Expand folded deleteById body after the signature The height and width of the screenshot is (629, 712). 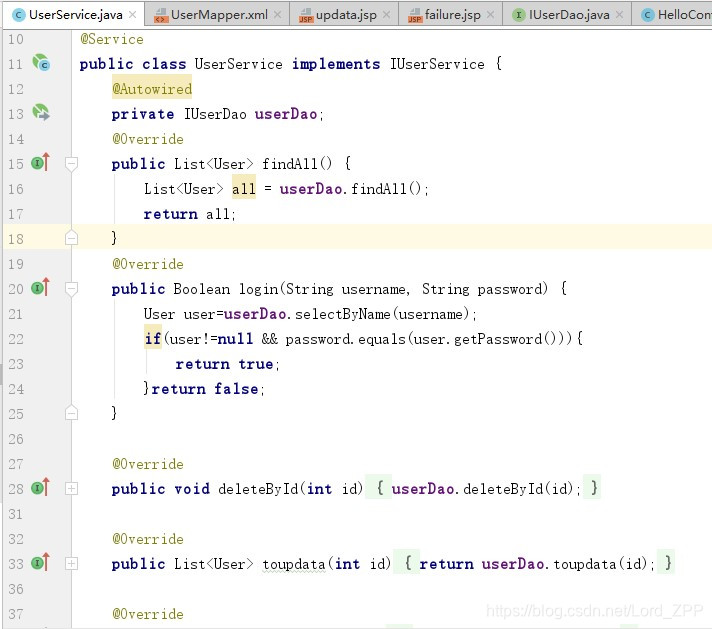click(x=380, y=488)
